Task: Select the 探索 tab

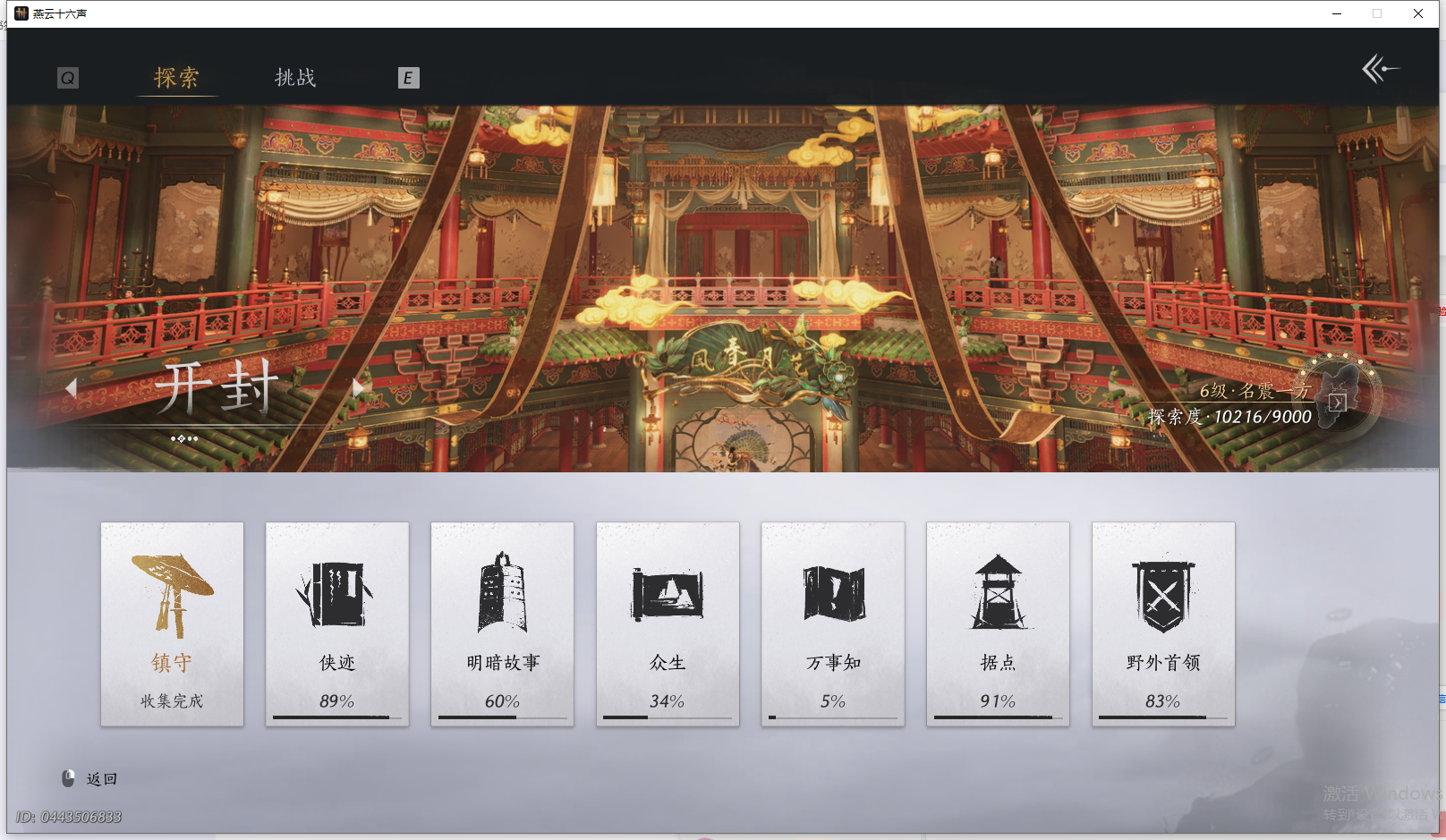Action: click(176, 78)
